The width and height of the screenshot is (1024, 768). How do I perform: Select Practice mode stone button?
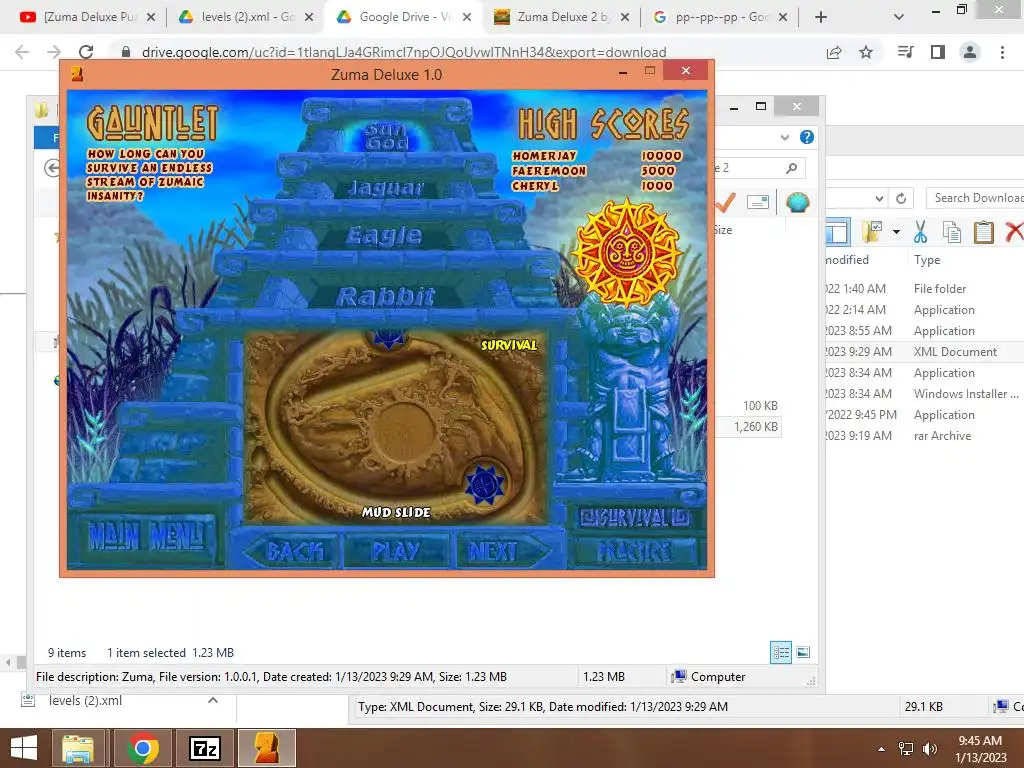[634, 552]
